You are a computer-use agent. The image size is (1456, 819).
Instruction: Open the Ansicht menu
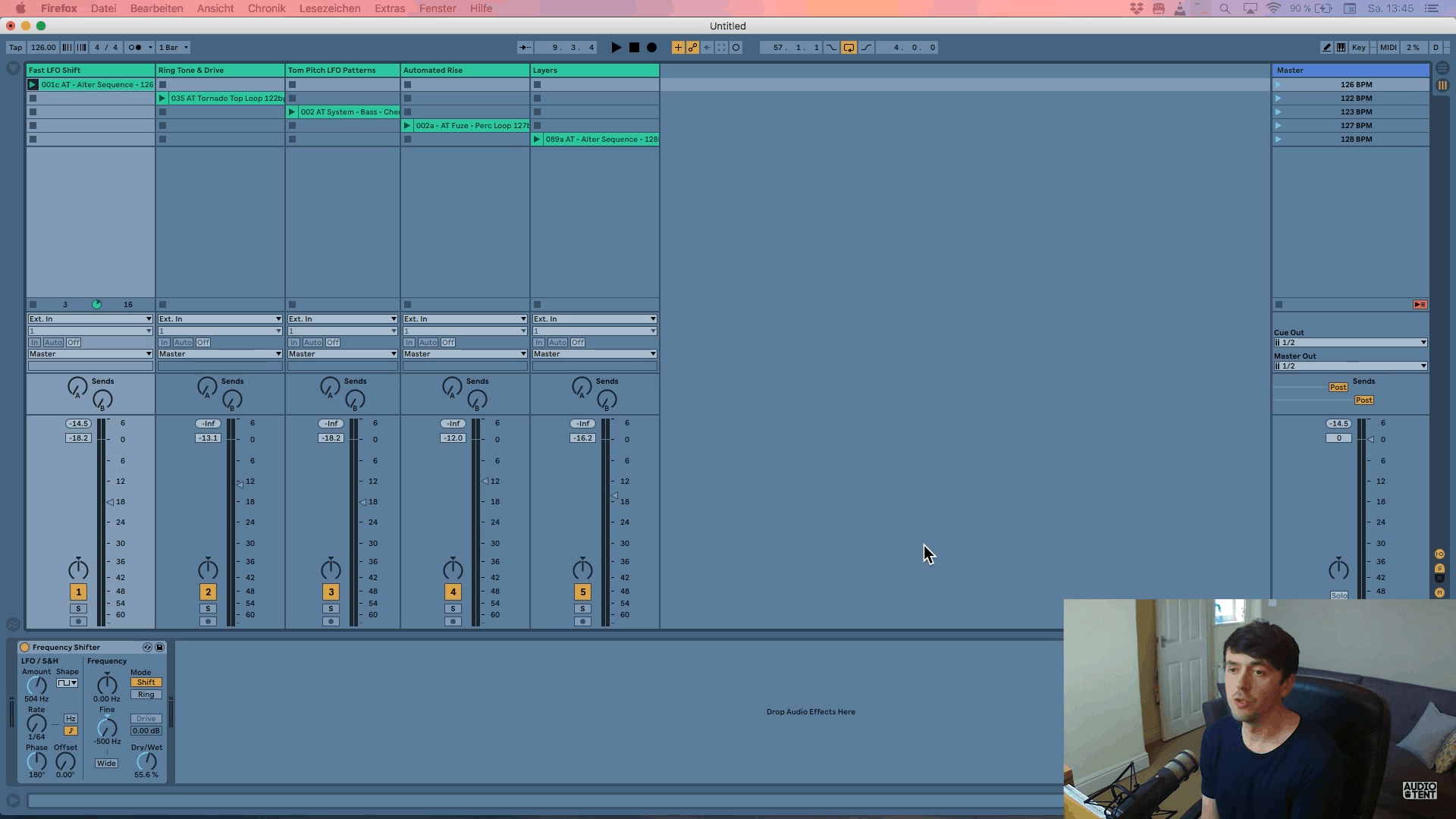(x=215, y=8)
